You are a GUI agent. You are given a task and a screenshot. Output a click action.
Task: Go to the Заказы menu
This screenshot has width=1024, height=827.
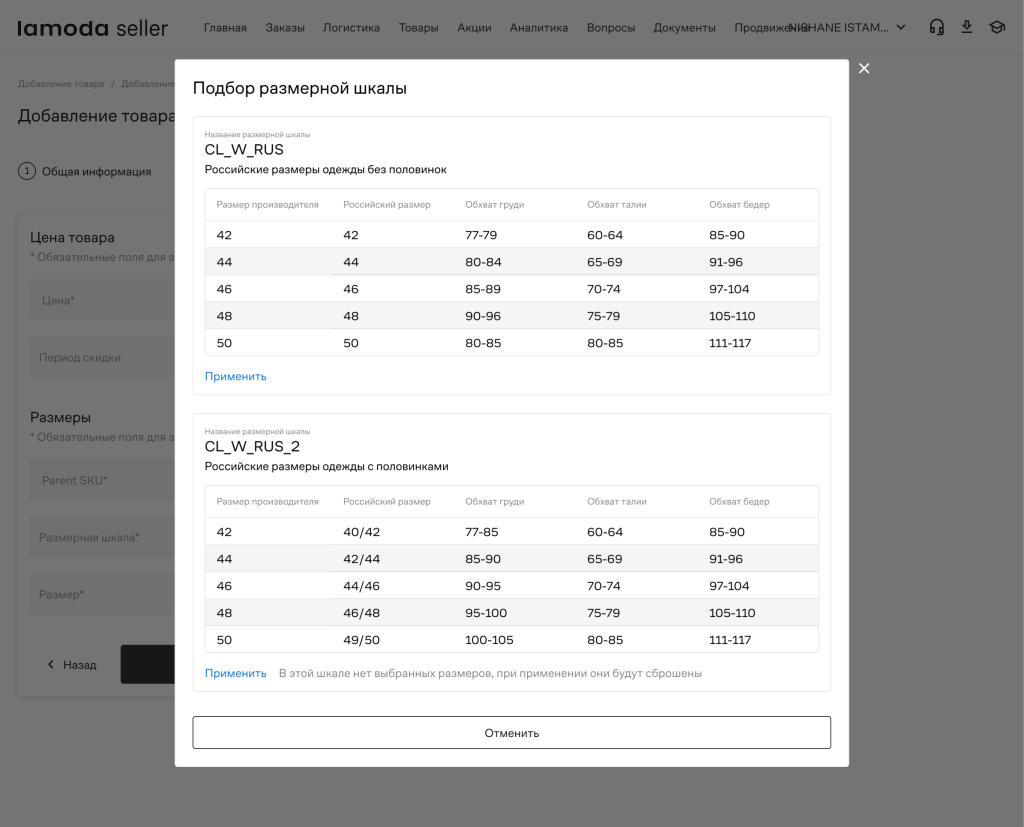pyautogui.click(x=285, y=27)
